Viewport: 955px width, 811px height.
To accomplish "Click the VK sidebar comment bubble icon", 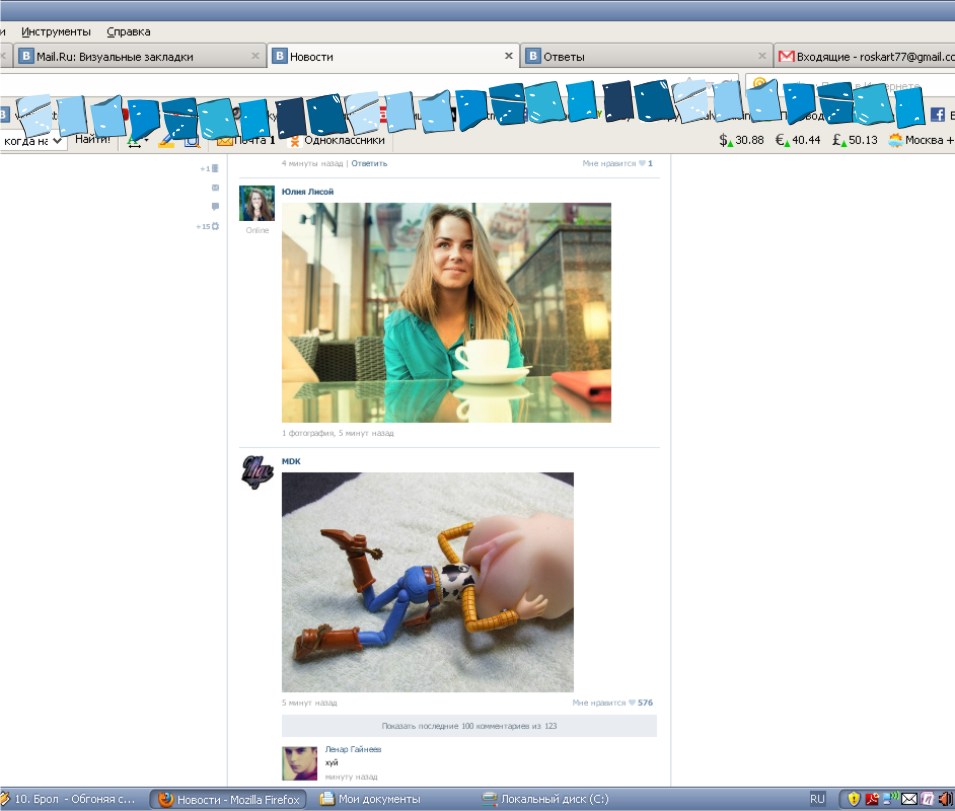I will [x=215, y=206].
